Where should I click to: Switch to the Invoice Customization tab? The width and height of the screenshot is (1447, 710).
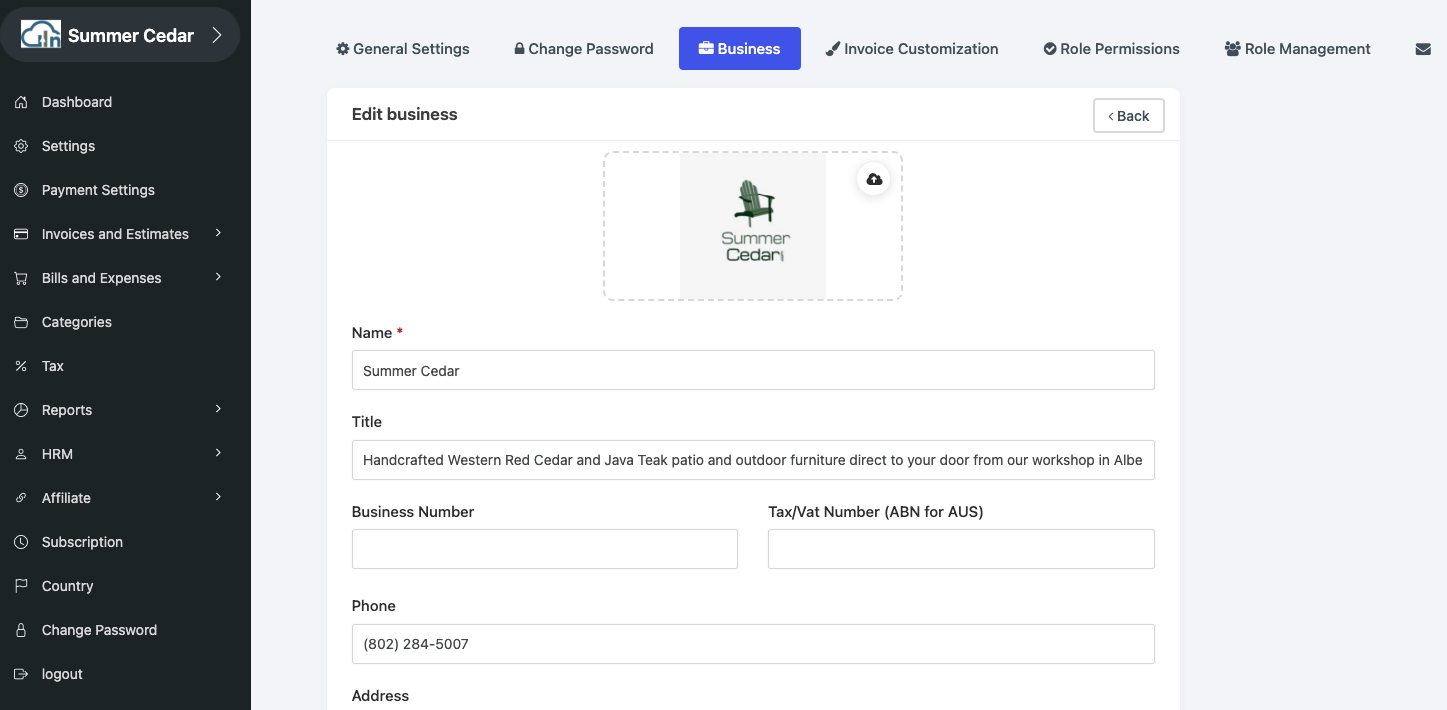tap(911, 49)
